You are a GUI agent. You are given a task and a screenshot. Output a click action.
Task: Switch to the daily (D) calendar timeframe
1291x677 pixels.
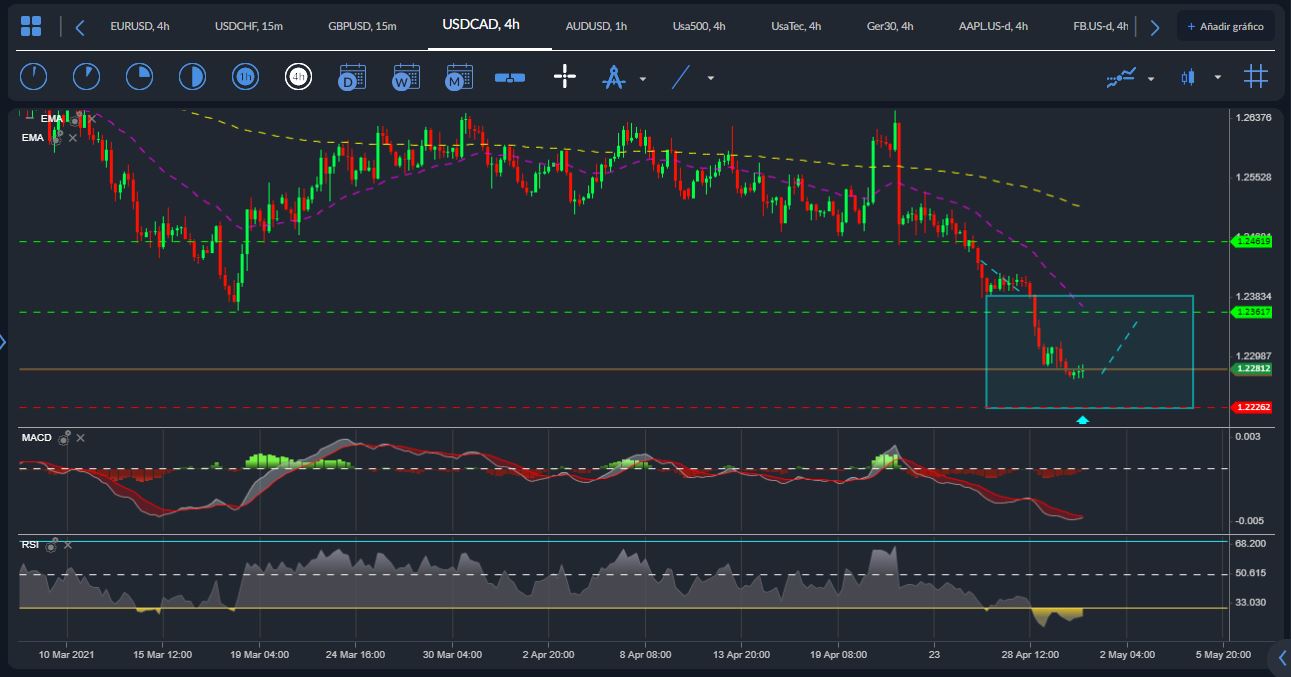click(352, 76)
